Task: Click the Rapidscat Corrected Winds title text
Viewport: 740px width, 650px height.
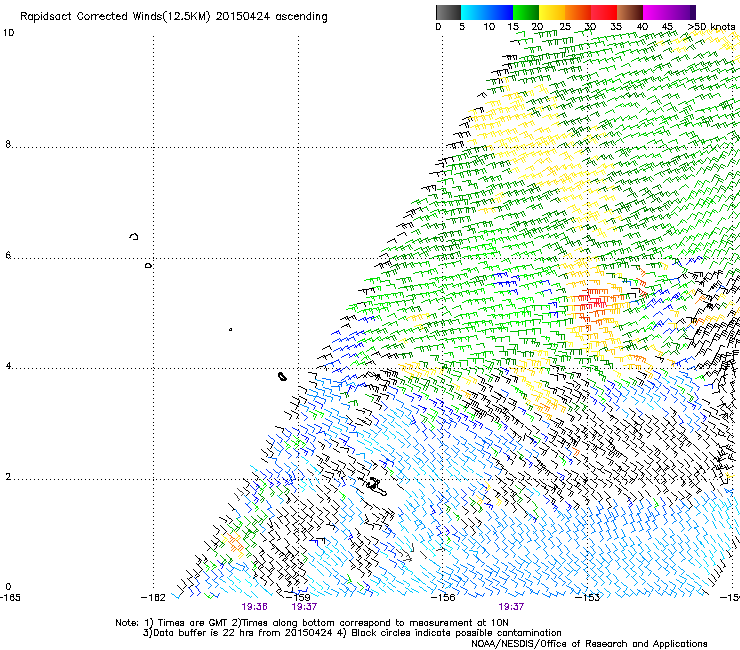Action: coord(174,17)
